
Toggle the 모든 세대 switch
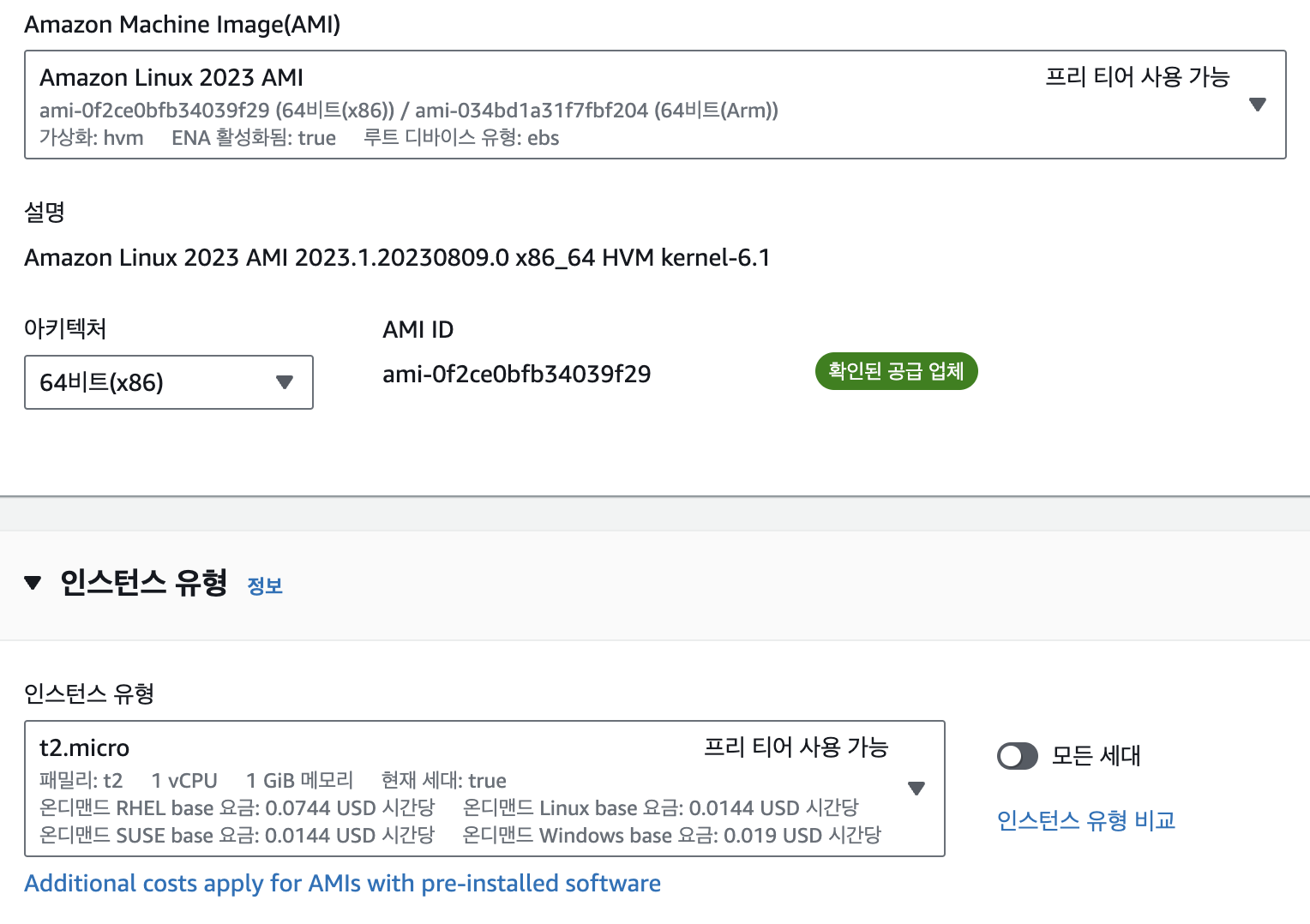click(1018, 756)
